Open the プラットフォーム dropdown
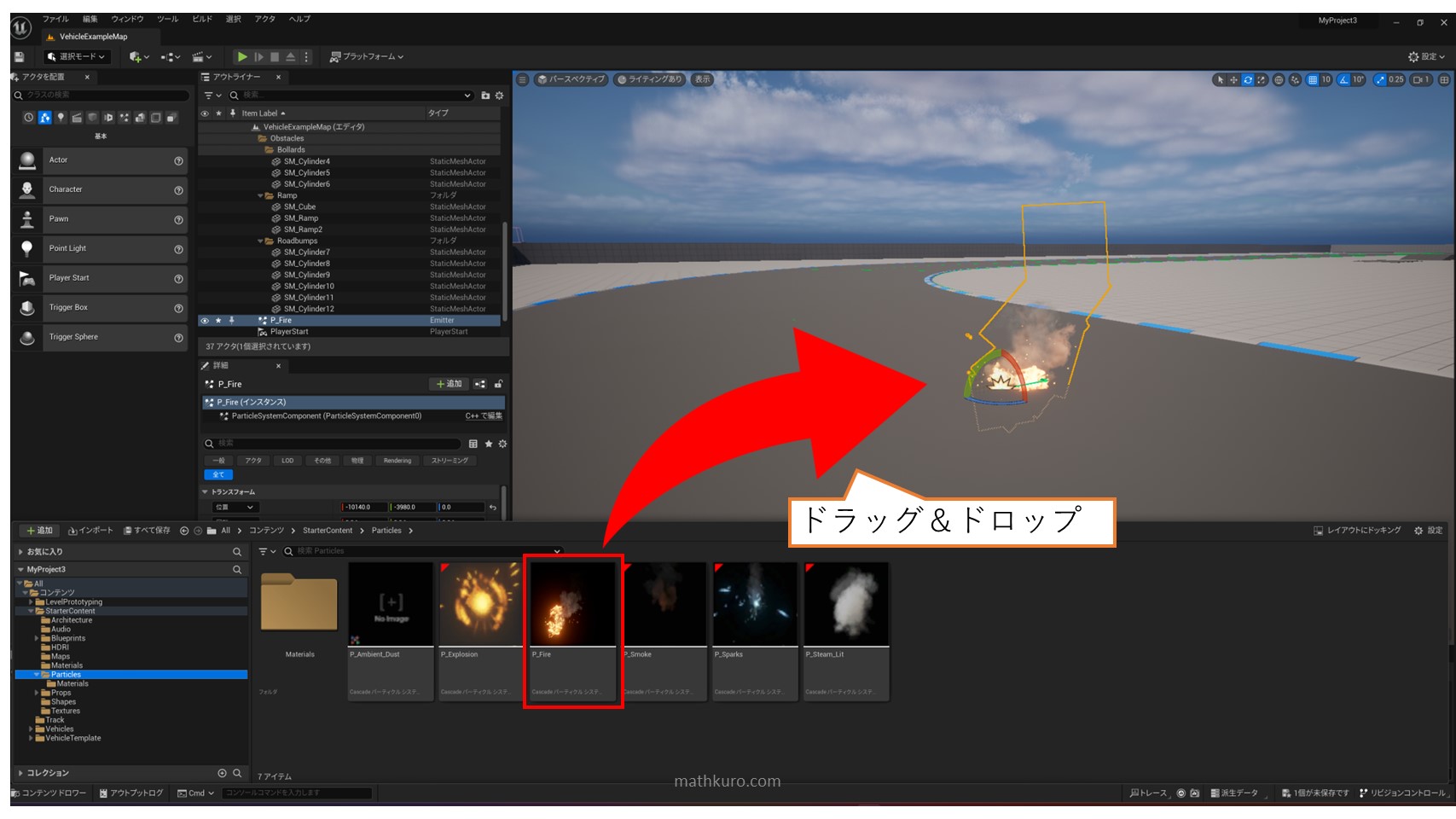The width and height of the screenshot is (1456, 819). tap(367, 56)
